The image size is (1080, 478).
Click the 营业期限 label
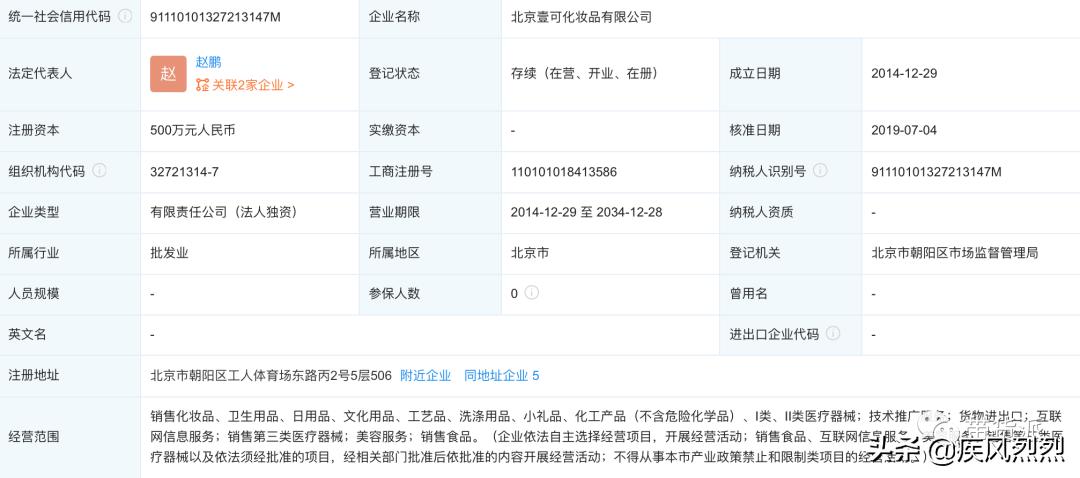394,212
